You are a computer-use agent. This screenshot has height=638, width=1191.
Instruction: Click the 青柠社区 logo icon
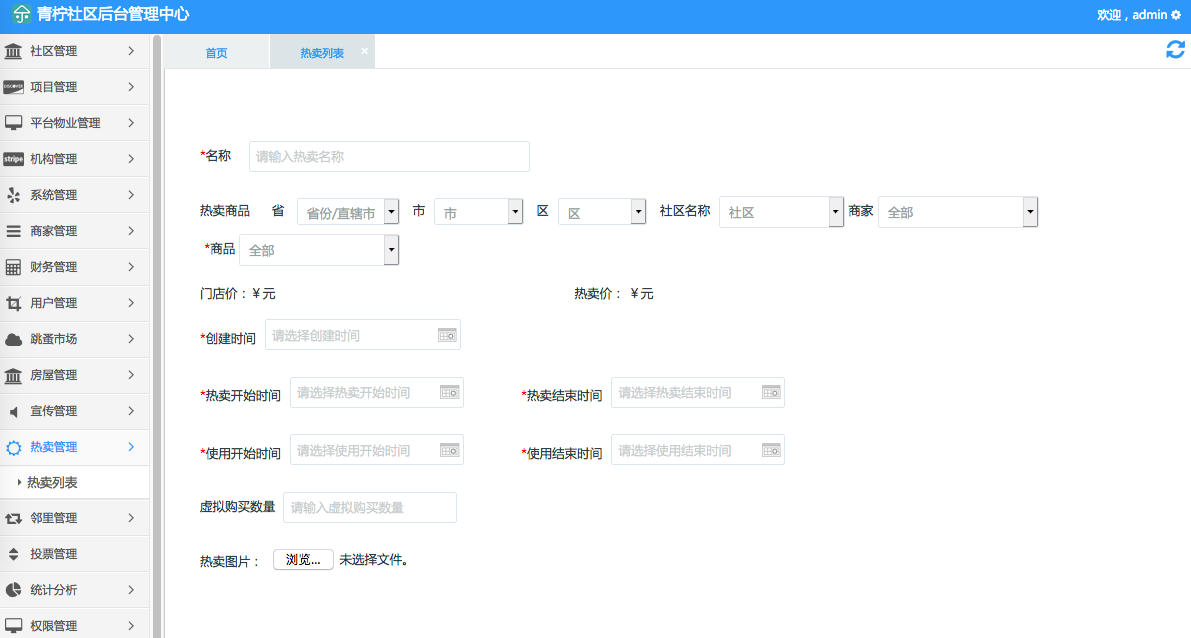tap(21, 14)
